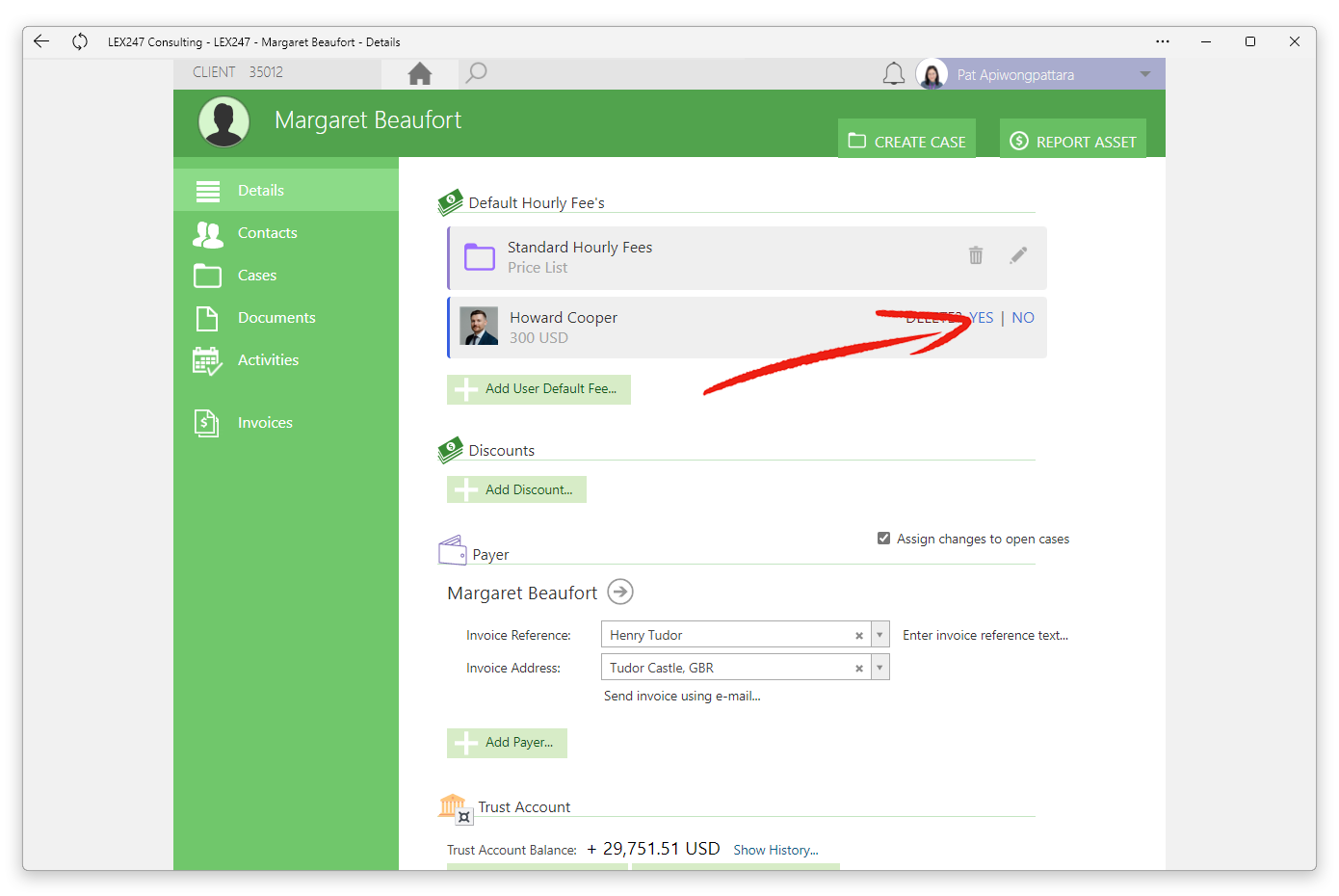The image size is (1339, 896).
Task: Toggle Assign changes to open cases checkbox
Action: 883,539
